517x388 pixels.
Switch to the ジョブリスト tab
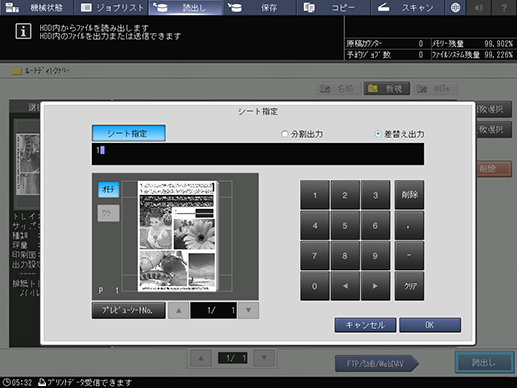pos(111,7)
